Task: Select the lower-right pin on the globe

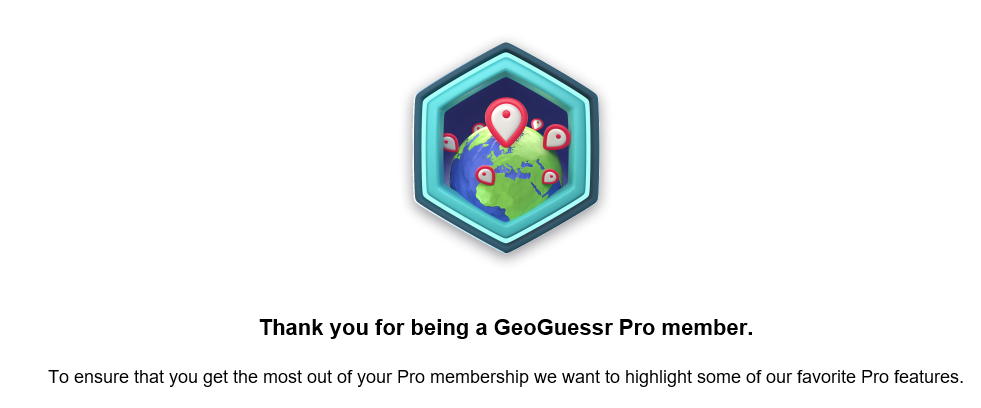Action: (x=549, y=178)
